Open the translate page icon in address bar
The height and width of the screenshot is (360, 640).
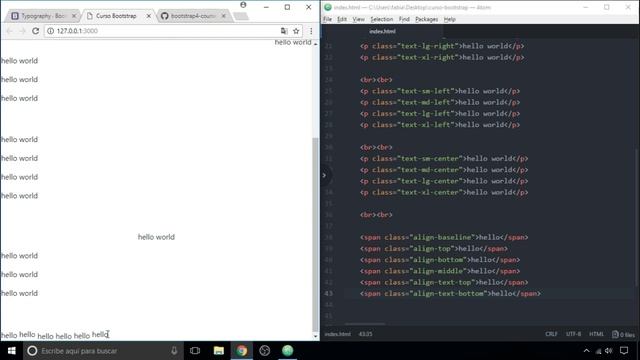tap(284, 31)
